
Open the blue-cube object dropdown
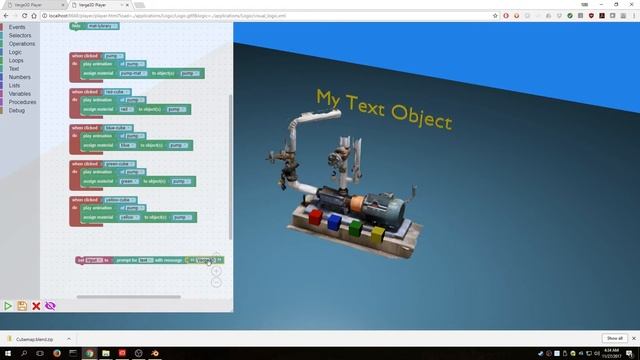[118, 128]
